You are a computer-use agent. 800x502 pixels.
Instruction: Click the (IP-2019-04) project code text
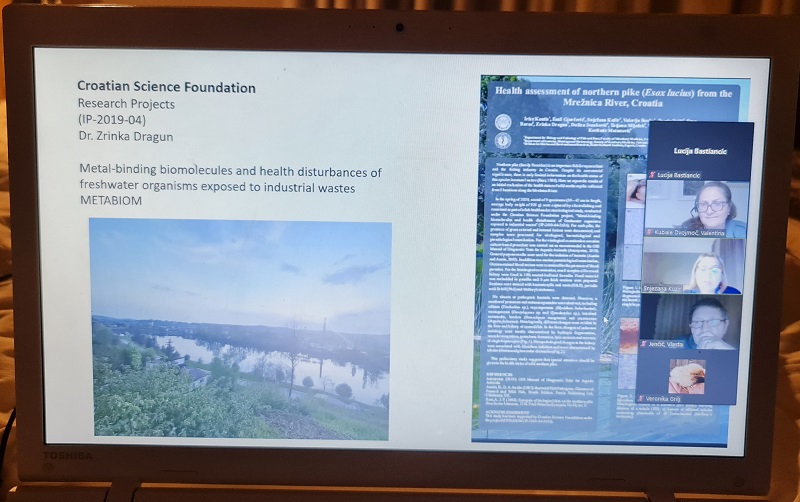(x=112, y=120)
